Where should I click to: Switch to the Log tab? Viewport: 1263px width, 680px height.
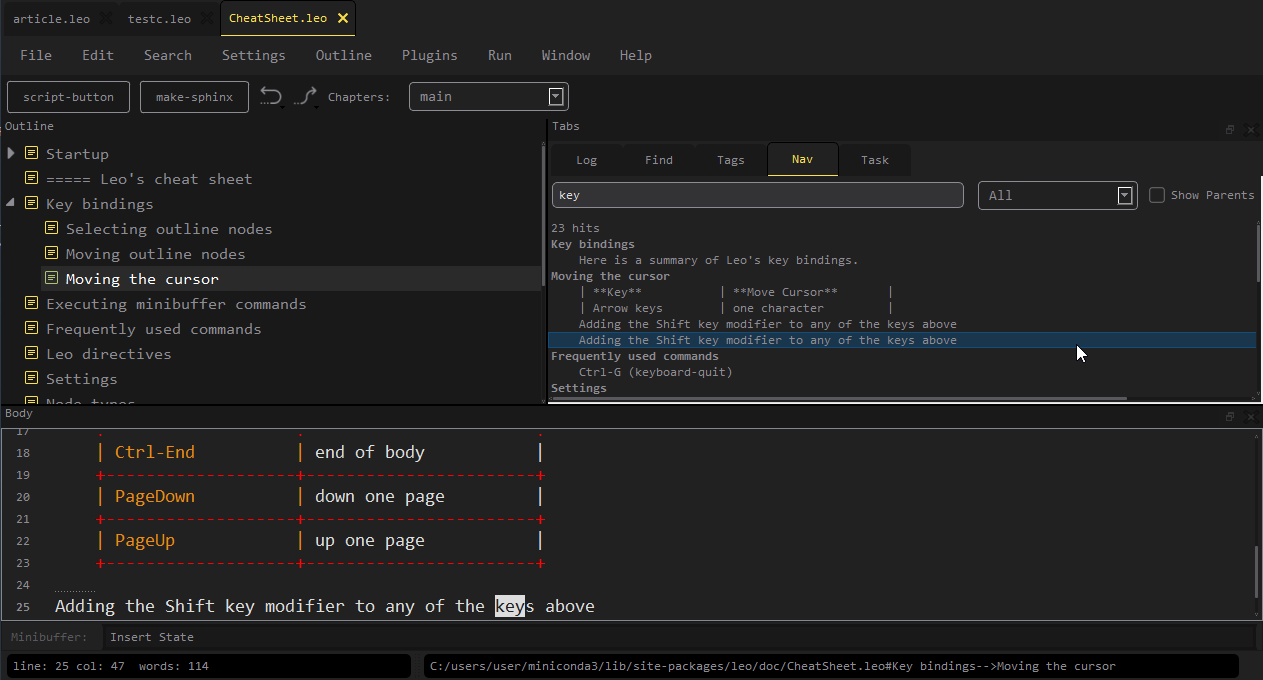point(587,160)
